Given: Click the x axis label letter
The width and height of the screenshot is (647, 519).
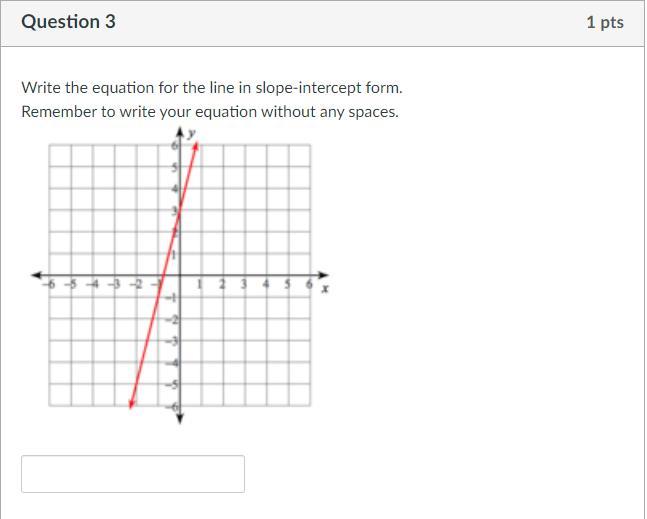Looking at the screenshot, I should tap(325, 288).
